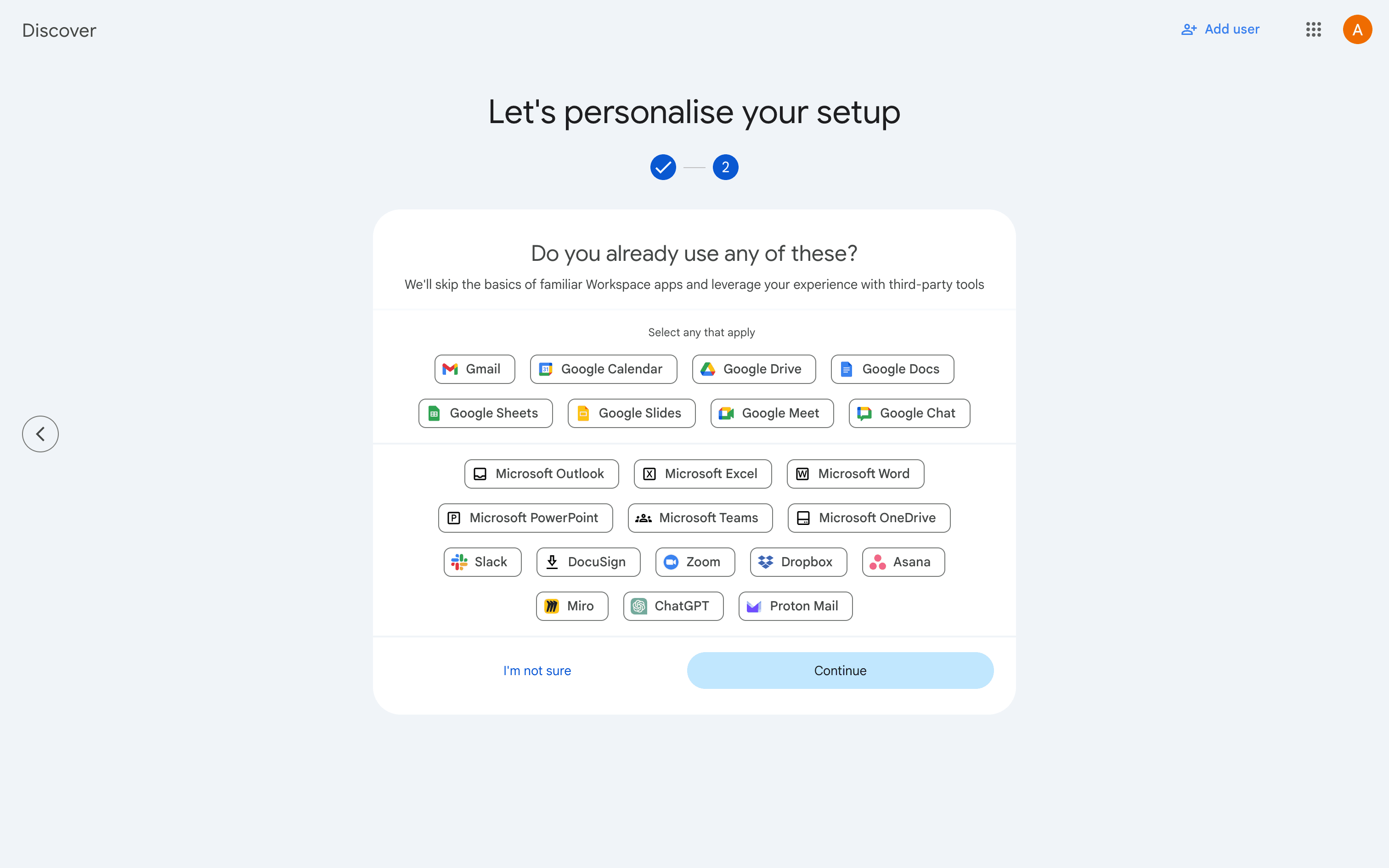Click the Add user link
The image size is (1389, 868).
coord(1220,29)
